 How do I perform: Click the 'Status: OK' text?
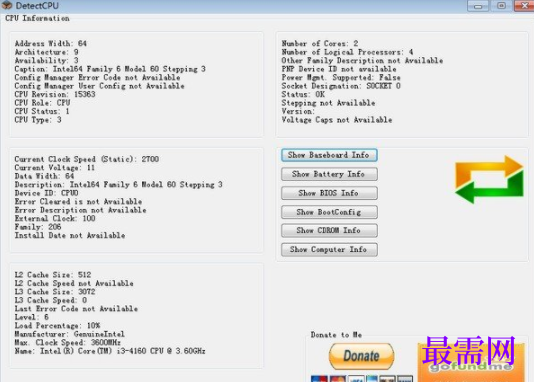(303, 94)
